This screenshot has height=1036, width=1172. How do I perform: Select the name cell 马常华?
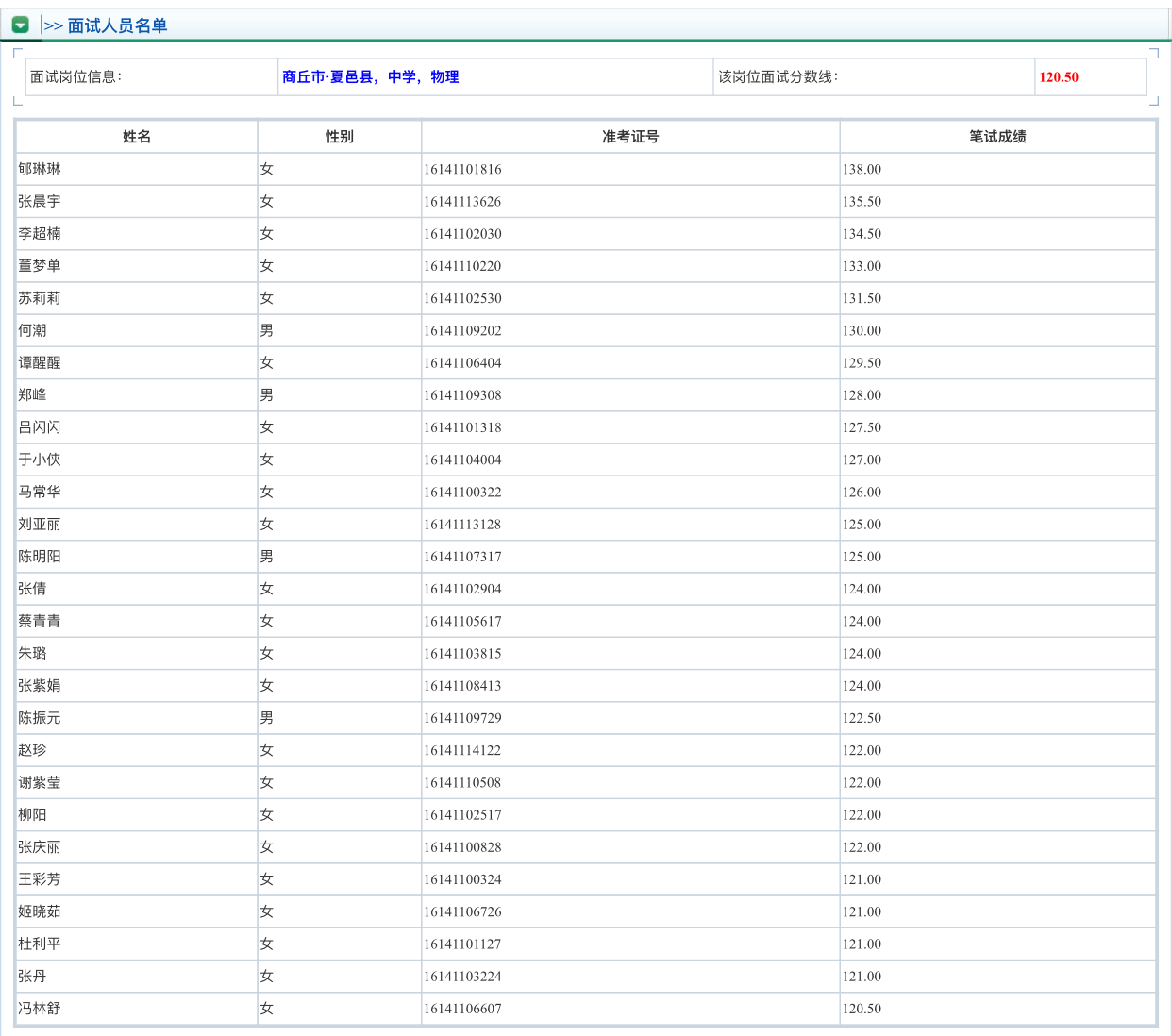40,492
